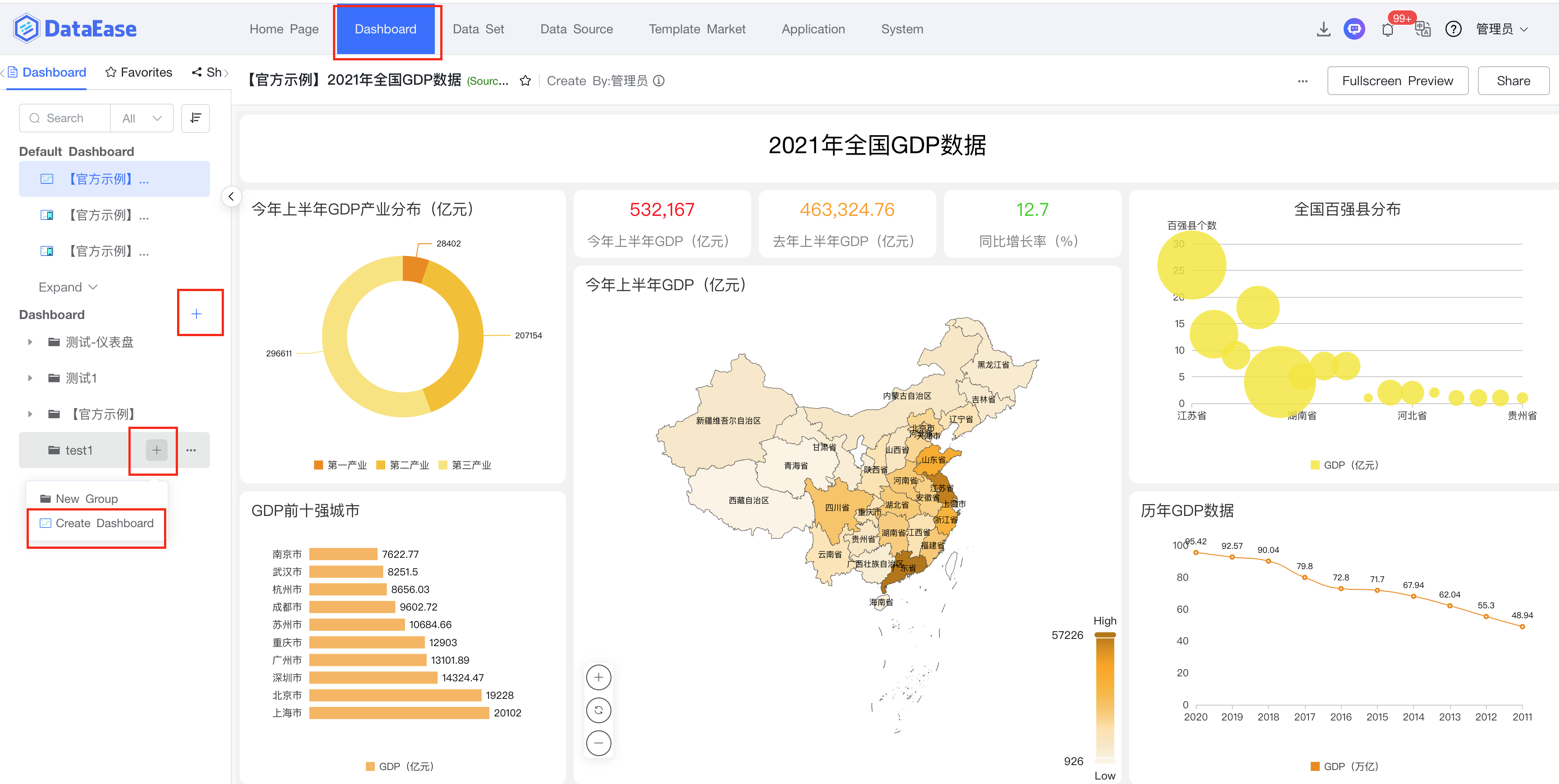This screenshot has width=1559, height=784.
Task: Open the All filter dropdown
Action: (141, 118)
